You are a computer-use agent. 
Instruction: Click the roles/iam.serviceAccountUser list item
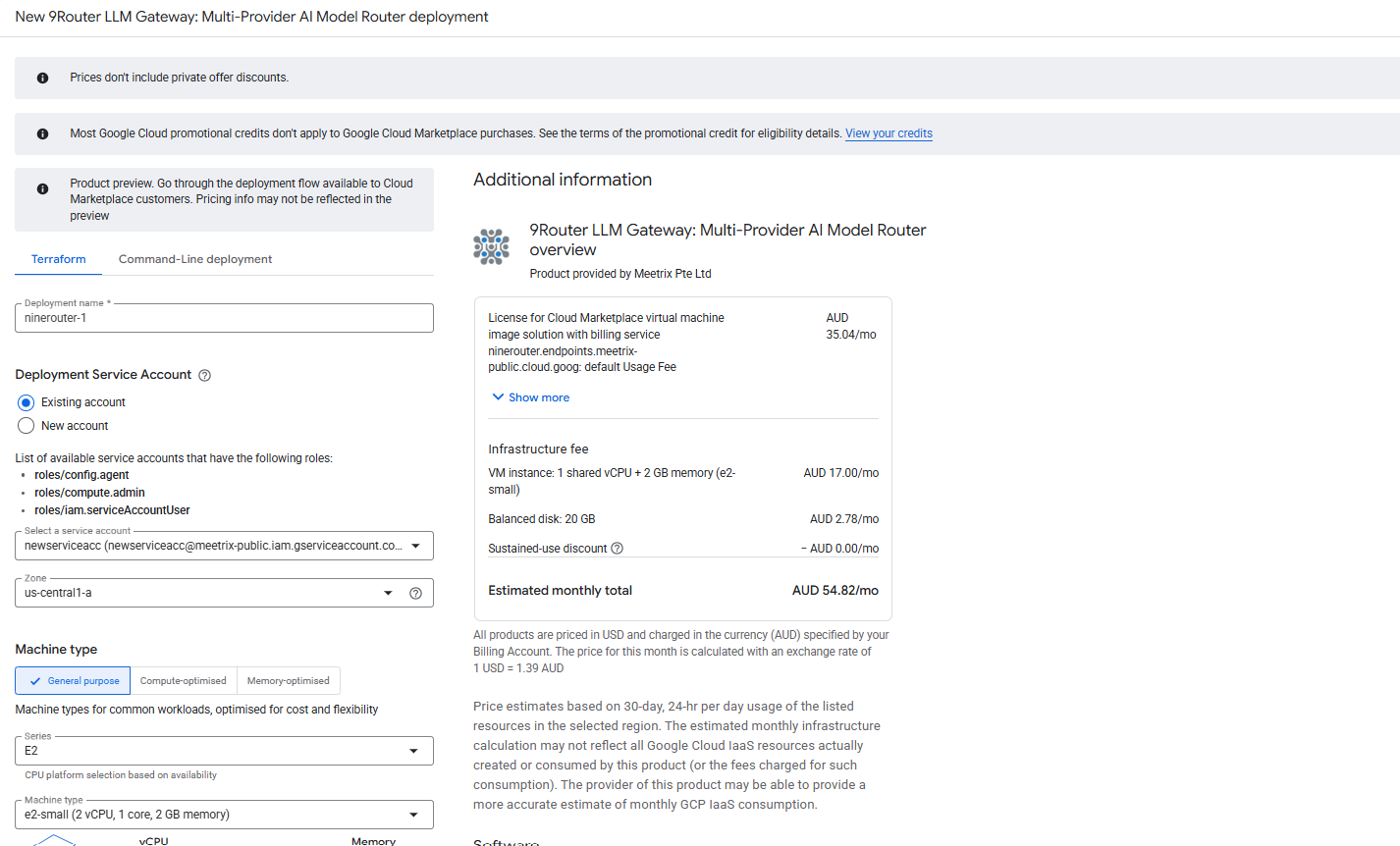click(112, 510)
